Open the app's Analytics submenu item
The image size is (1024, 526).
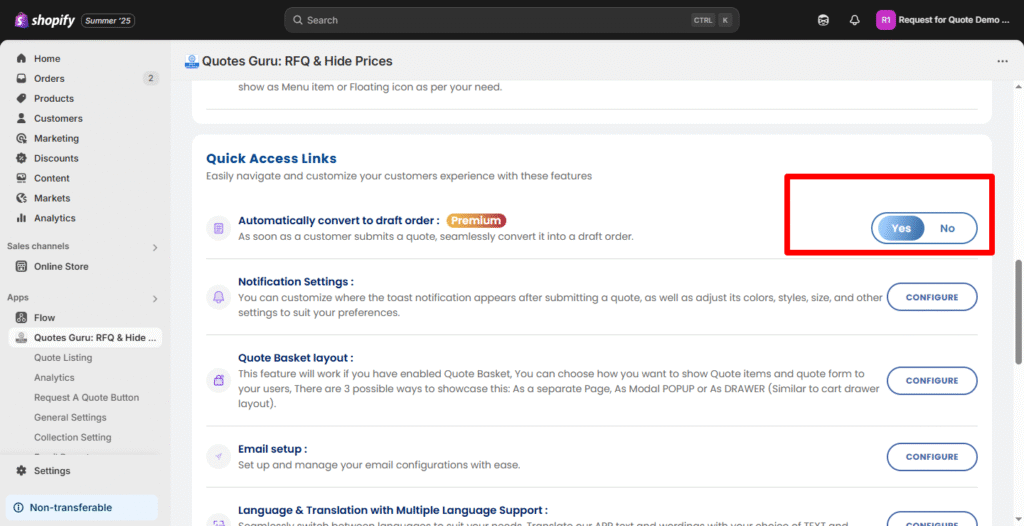[54, 377]
